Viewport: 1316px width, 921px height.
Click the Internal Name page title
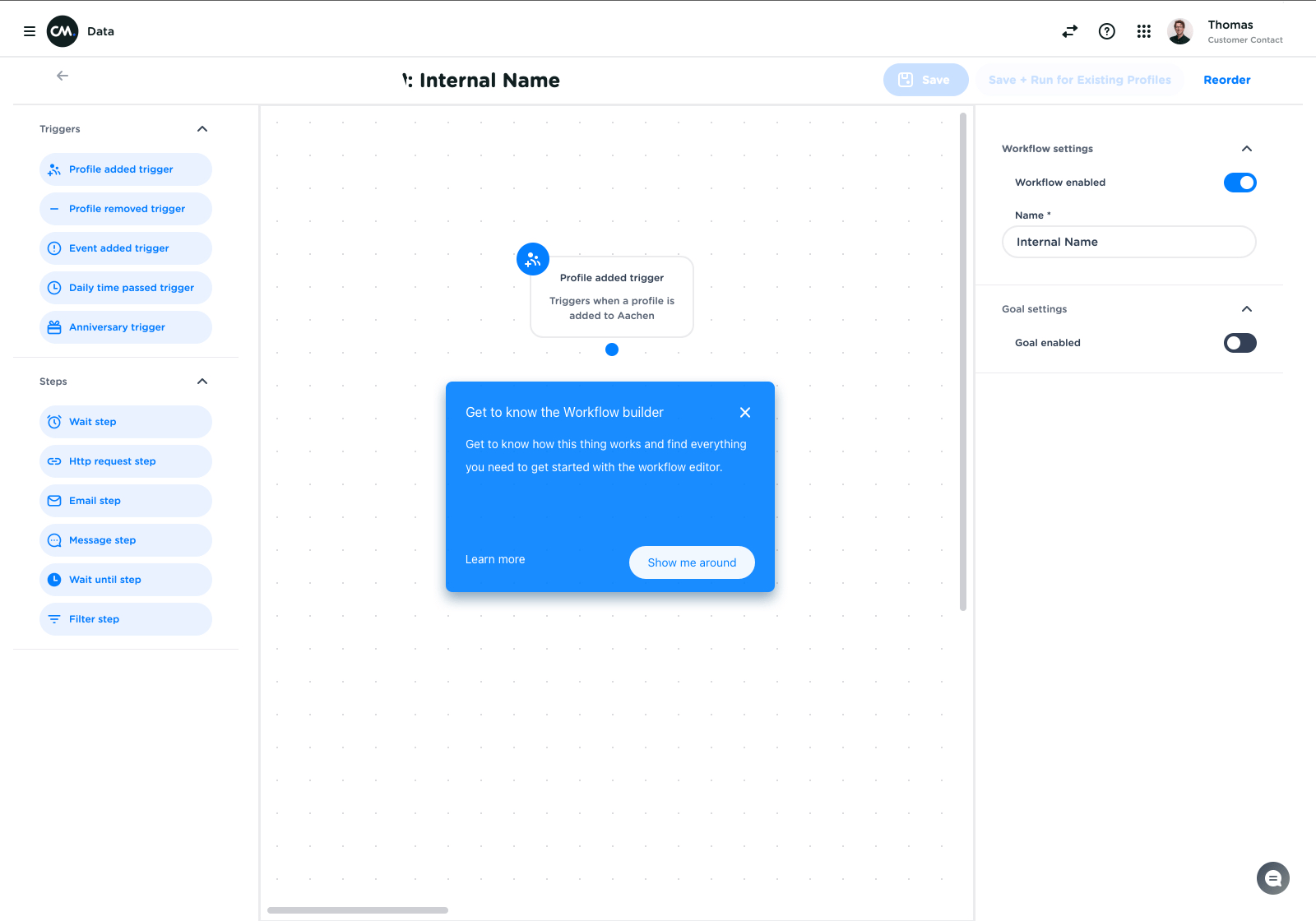(489, 81)
